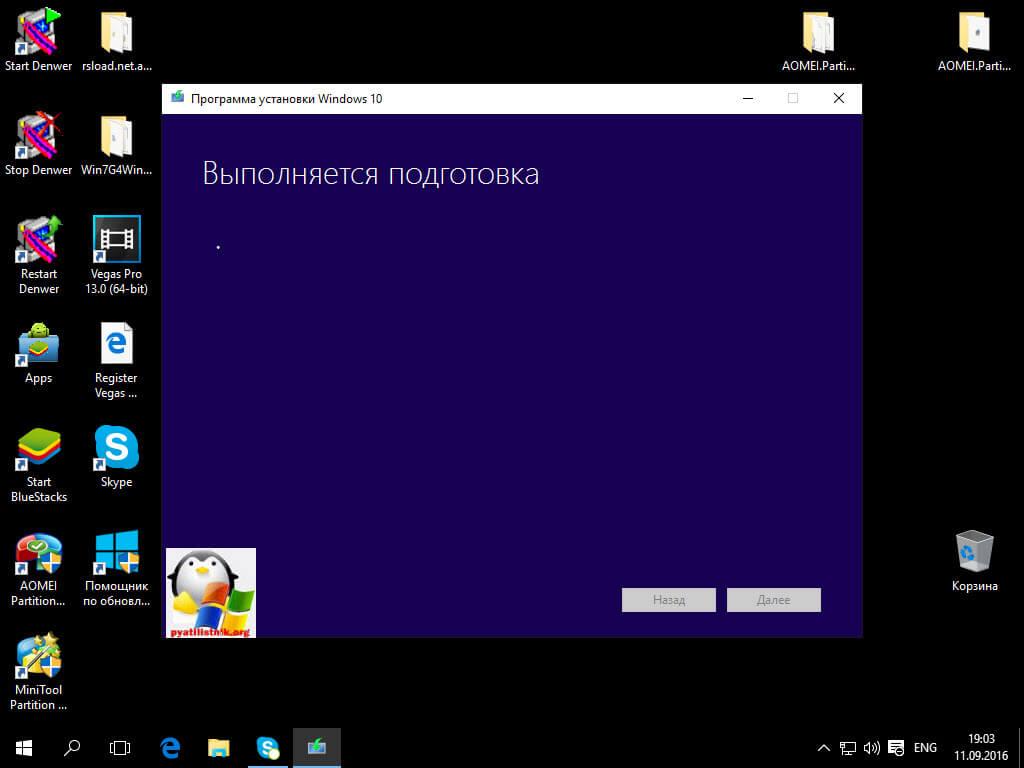Screen dimensions: 1024x768
Task: Click the Выполняется подготовка heading
Action: point(370,174)
